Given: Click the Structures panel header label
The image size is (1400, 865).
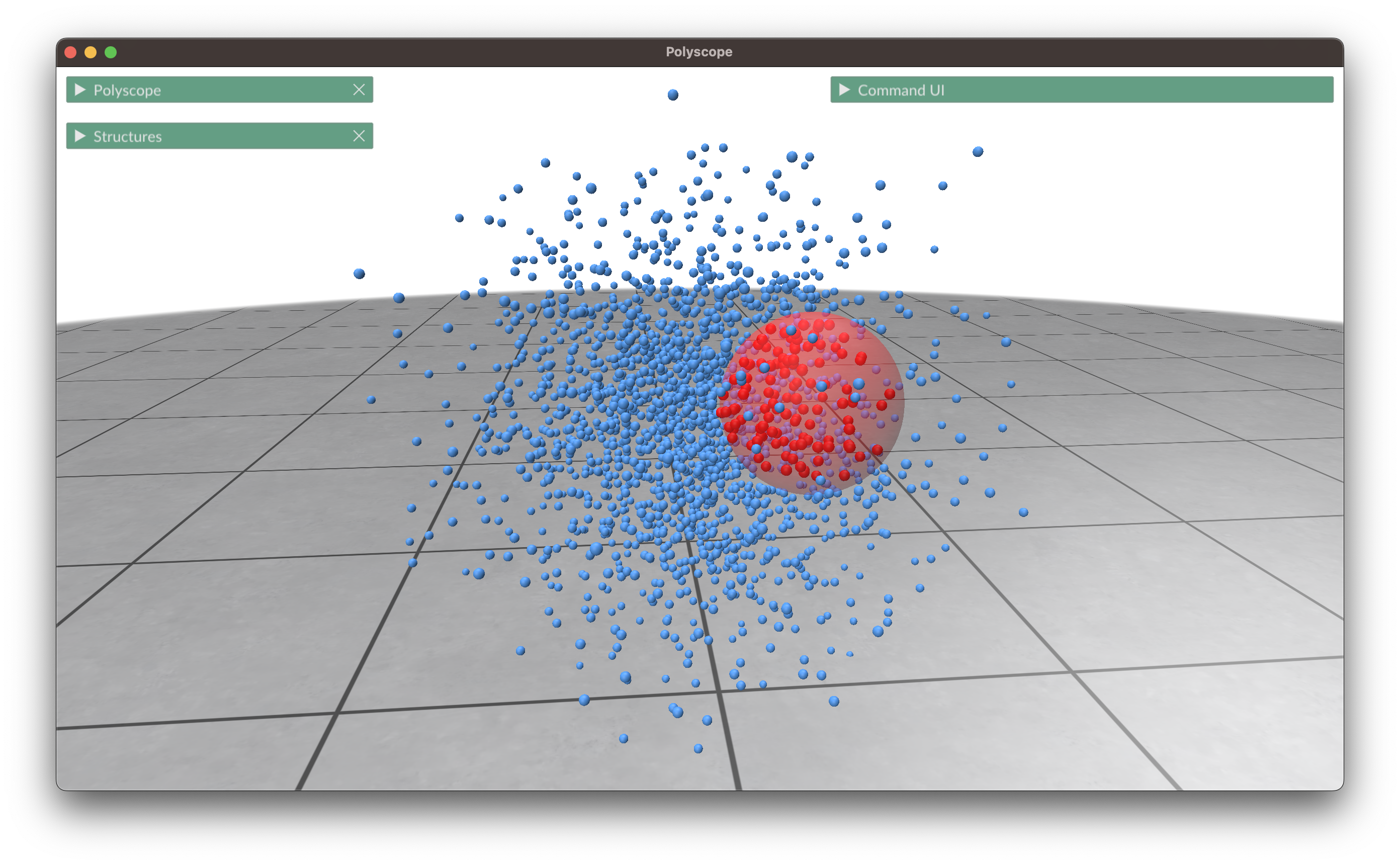Looking at the screenshot, I should pyautogui.click(x=128, y=137).
